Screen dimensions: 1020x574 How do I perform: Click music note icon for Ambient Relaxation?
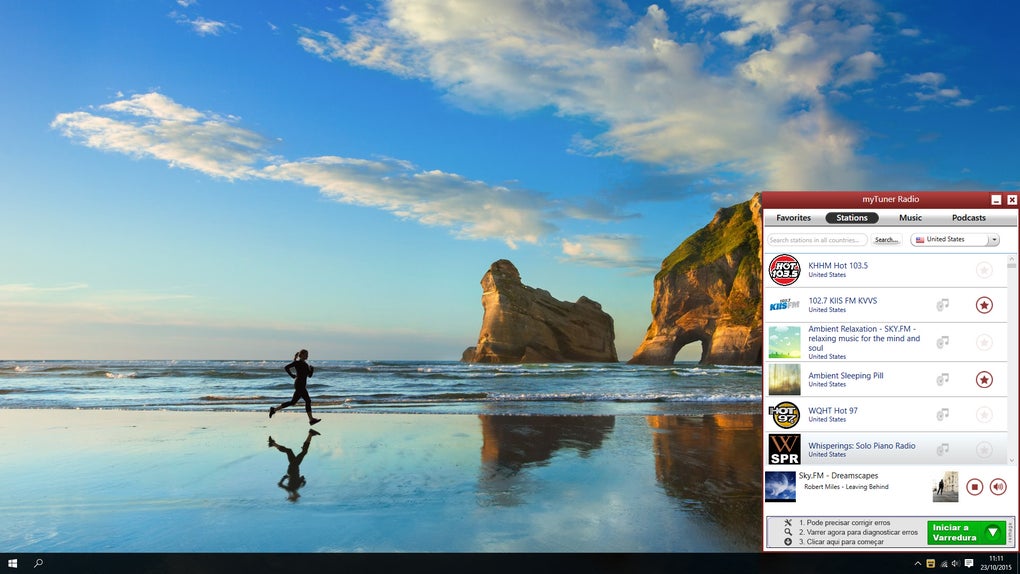click(x=943, y=342)
